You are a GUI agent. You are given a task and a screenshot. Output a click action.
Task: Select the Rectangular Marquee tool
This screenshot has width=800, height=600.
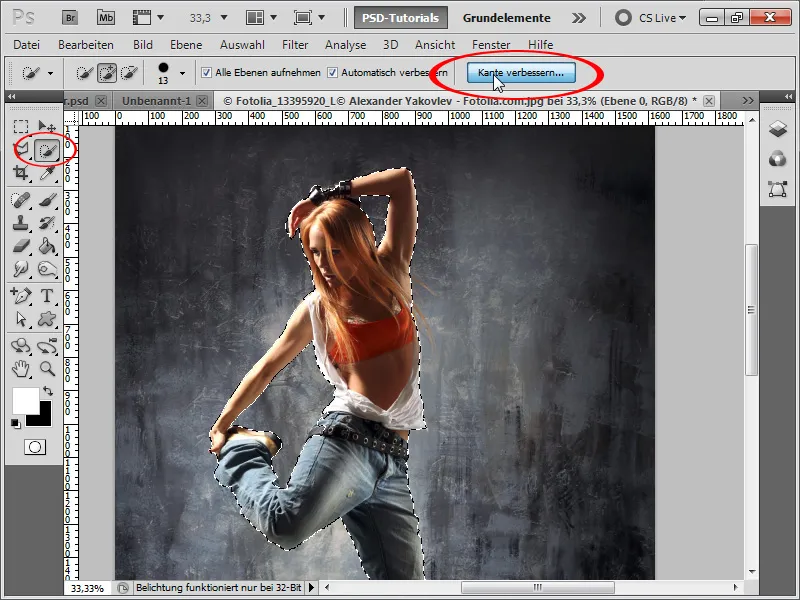(20, 127)
